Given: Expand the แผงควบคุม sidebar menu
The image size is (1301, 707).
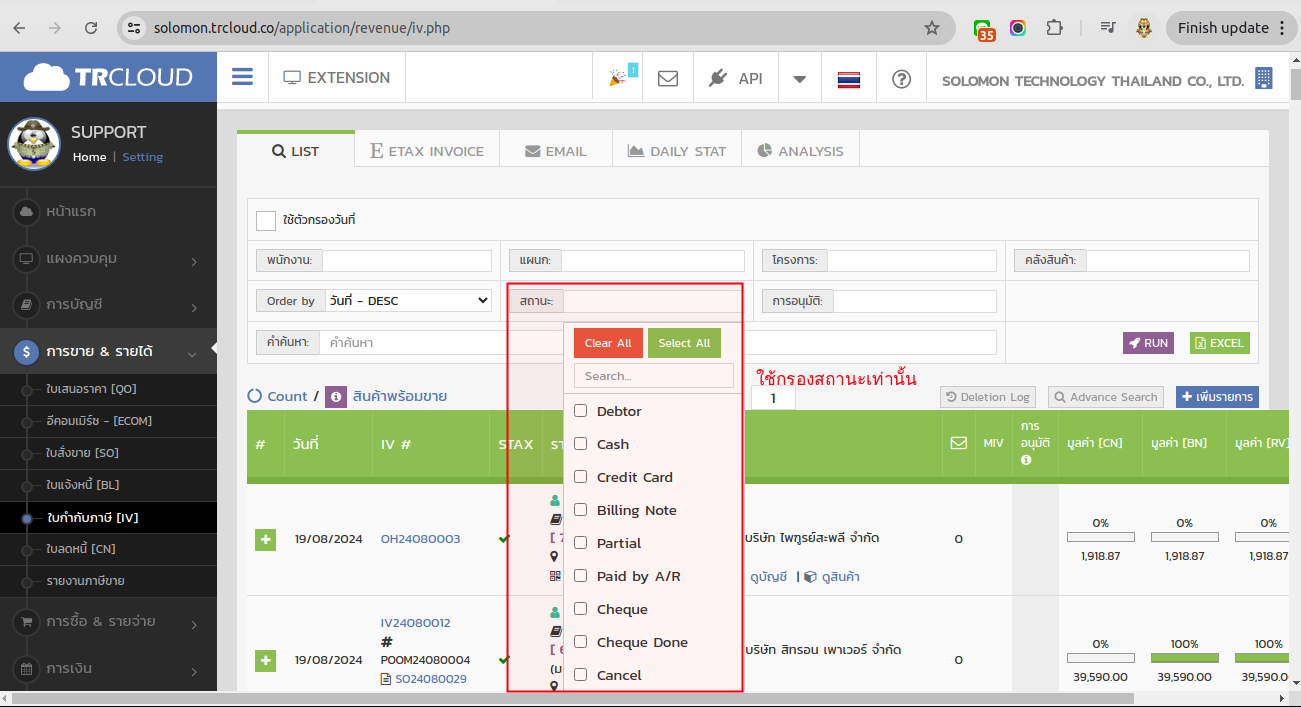Looking at the screenshot, I should click(x=108, y=260).
